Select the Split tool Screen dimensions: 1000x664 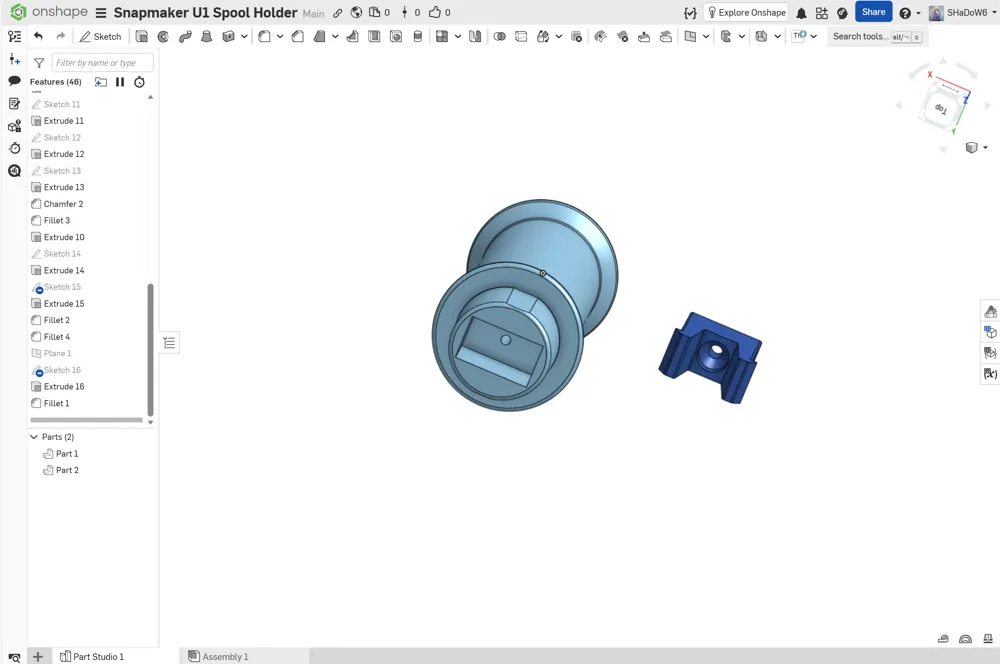(521, 36)
